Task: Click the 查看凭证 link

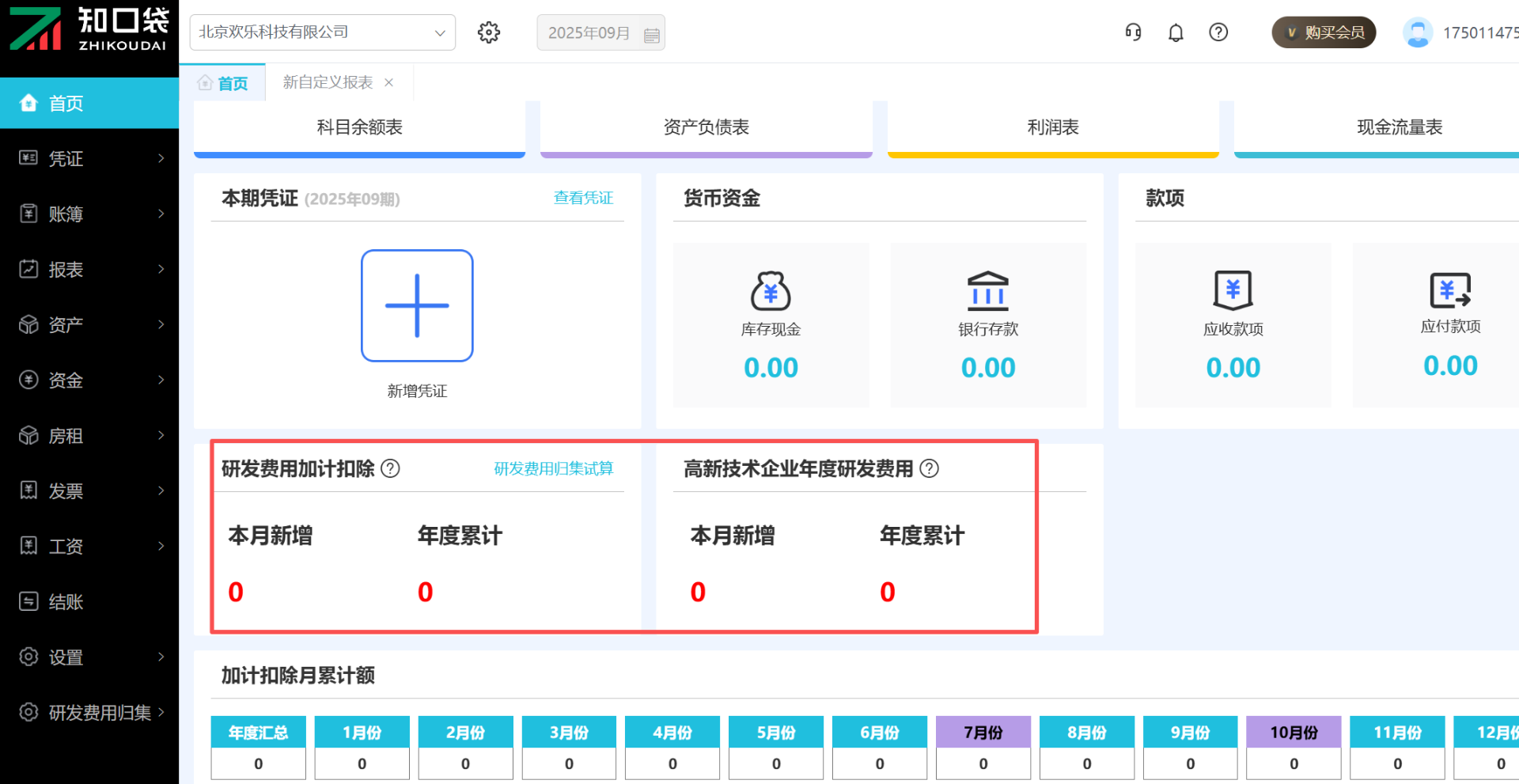Action: click(583, 198)
